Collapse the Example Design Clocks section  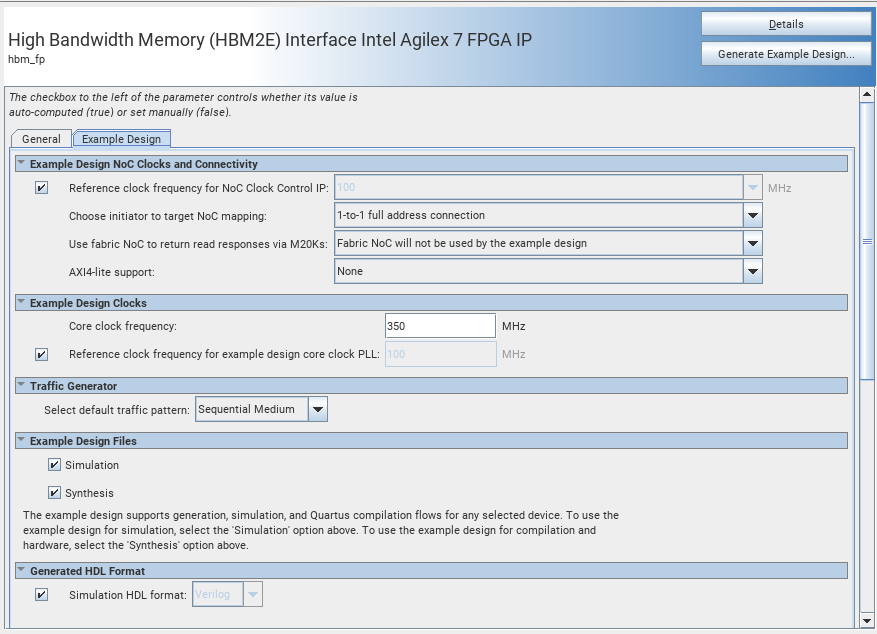(21, 303)
